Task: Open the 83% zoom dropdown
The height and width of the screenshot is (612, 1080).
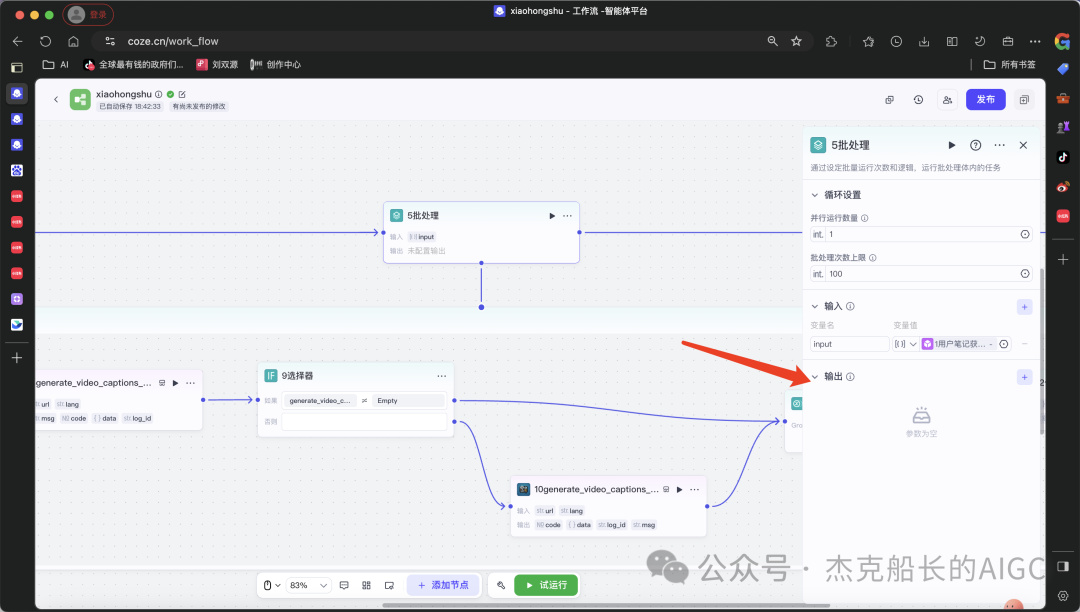Action: [x=308, y=585]
